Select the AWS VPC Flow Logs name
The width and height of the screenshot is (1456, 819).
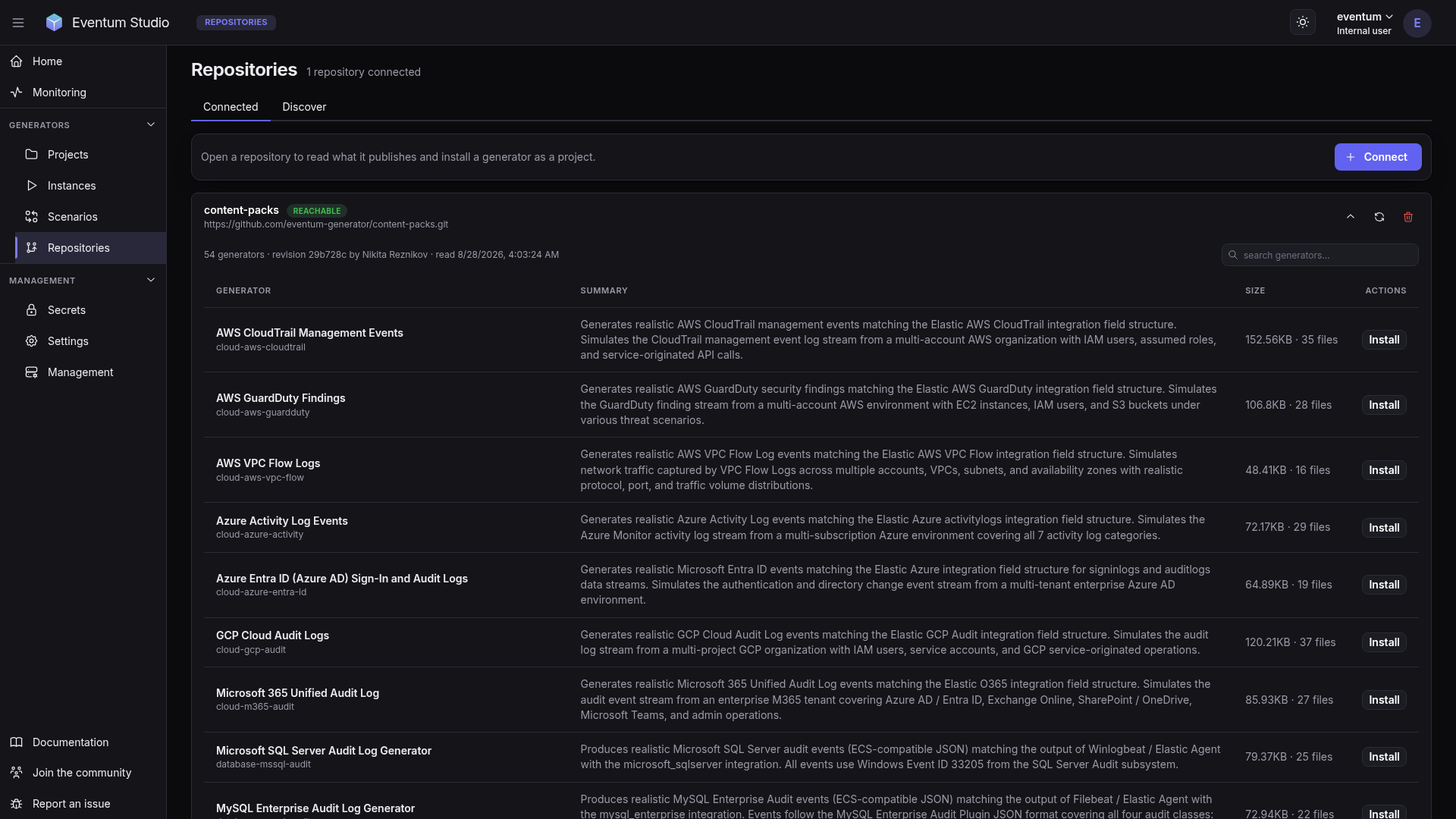tap(268, 463)
